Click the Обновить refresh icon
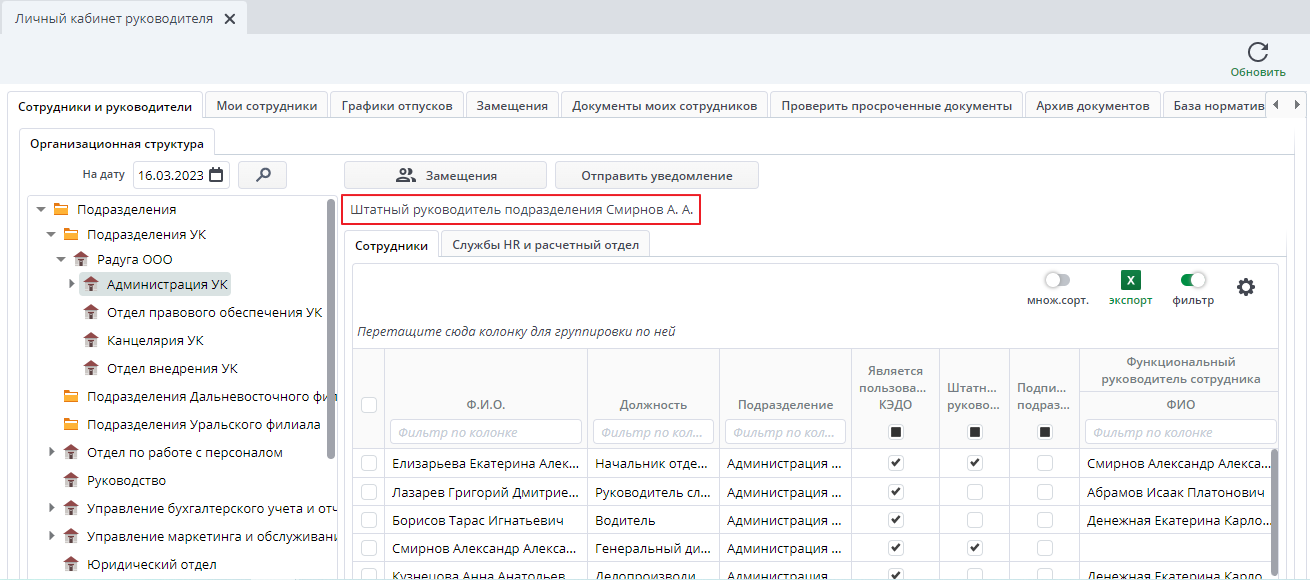 pyautogui.click(x=1258, y=52)
